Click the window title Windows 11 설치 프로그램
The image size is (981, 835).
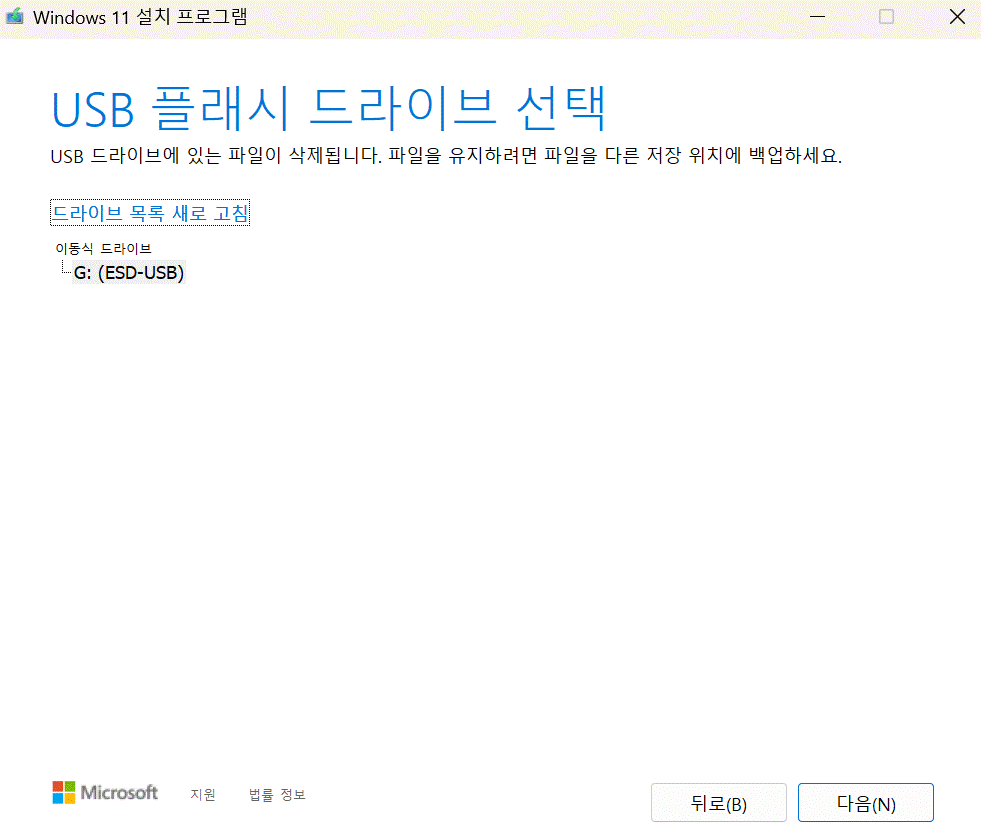(x=140, y=17)
